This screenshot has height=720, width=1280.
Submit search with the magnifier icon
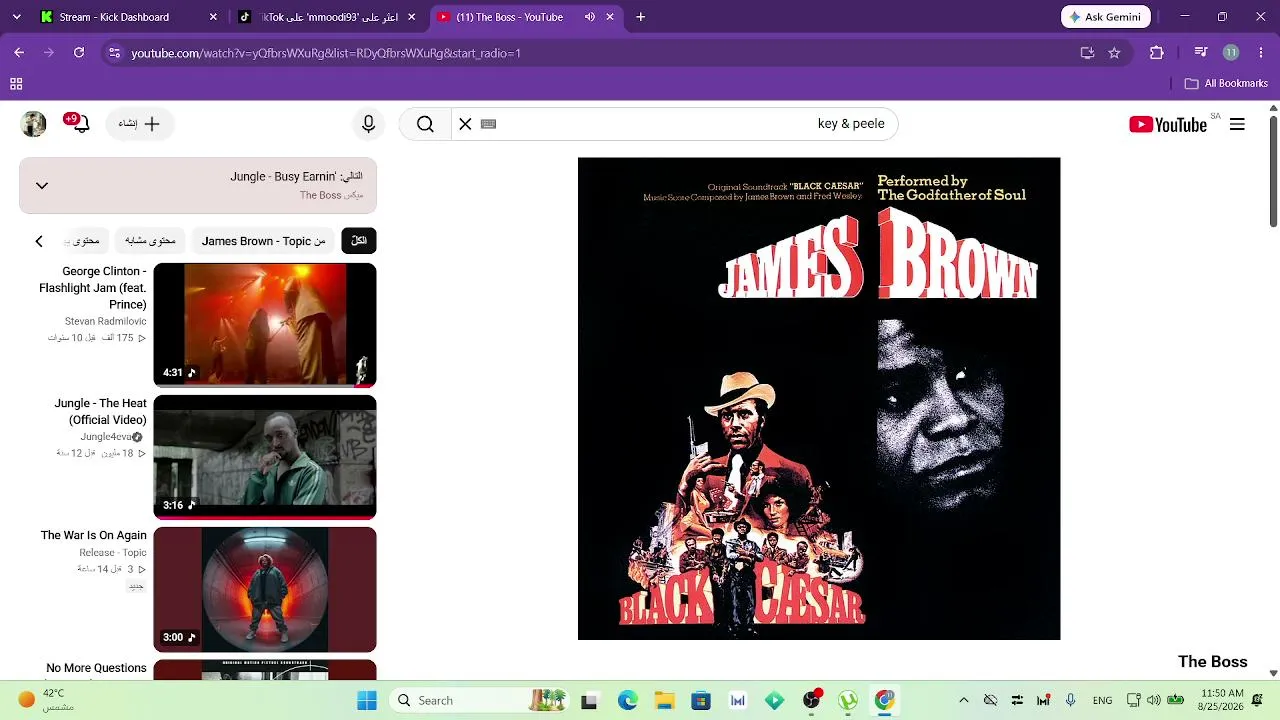(x=425, y=124)
